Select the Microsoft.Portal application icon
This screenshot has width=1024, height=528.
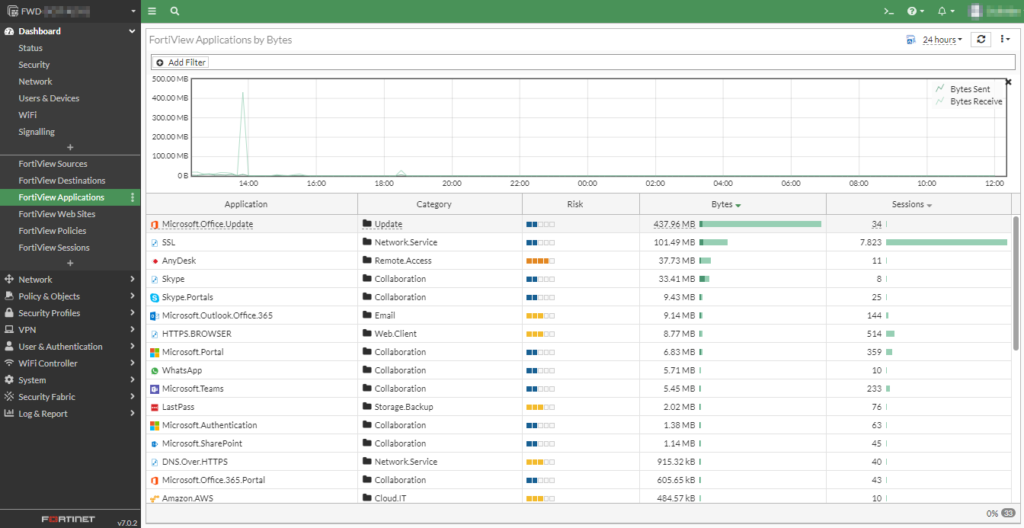(x=155, y=352)
